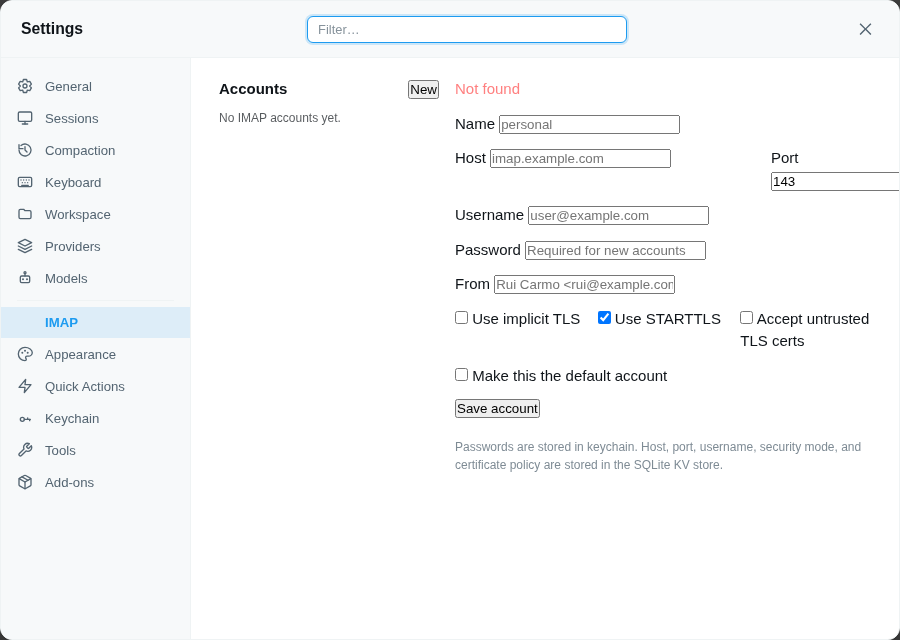Click the Keychain key icon
Viewport: 900px width, 640px height.
(25, 419)
